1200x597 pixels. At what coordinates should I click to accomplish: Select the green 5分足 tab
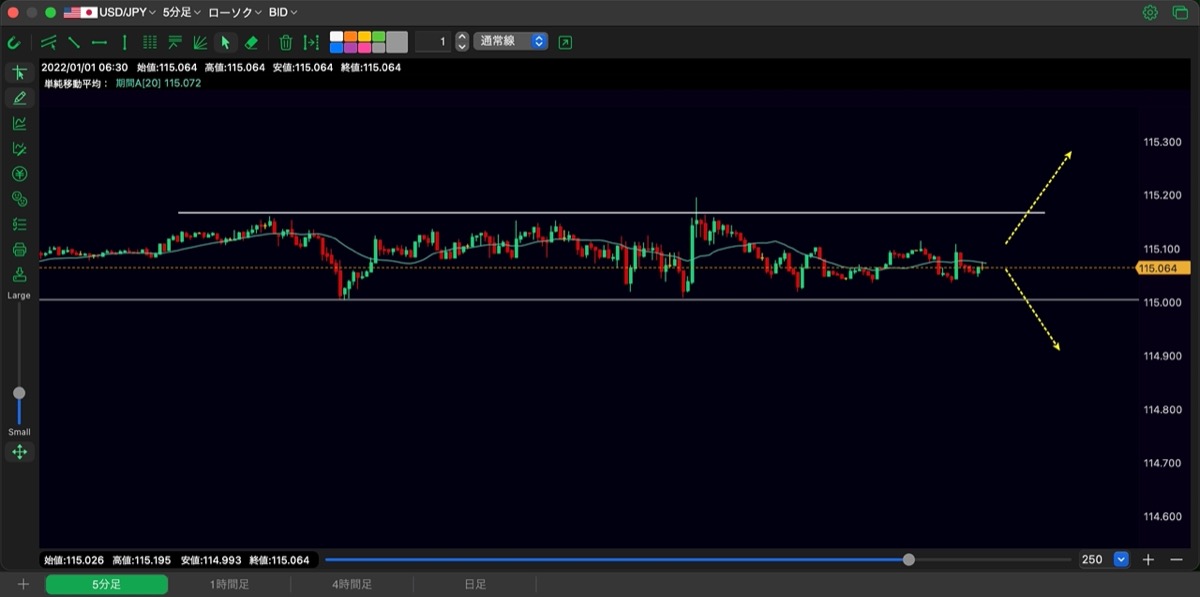(107, 584)
